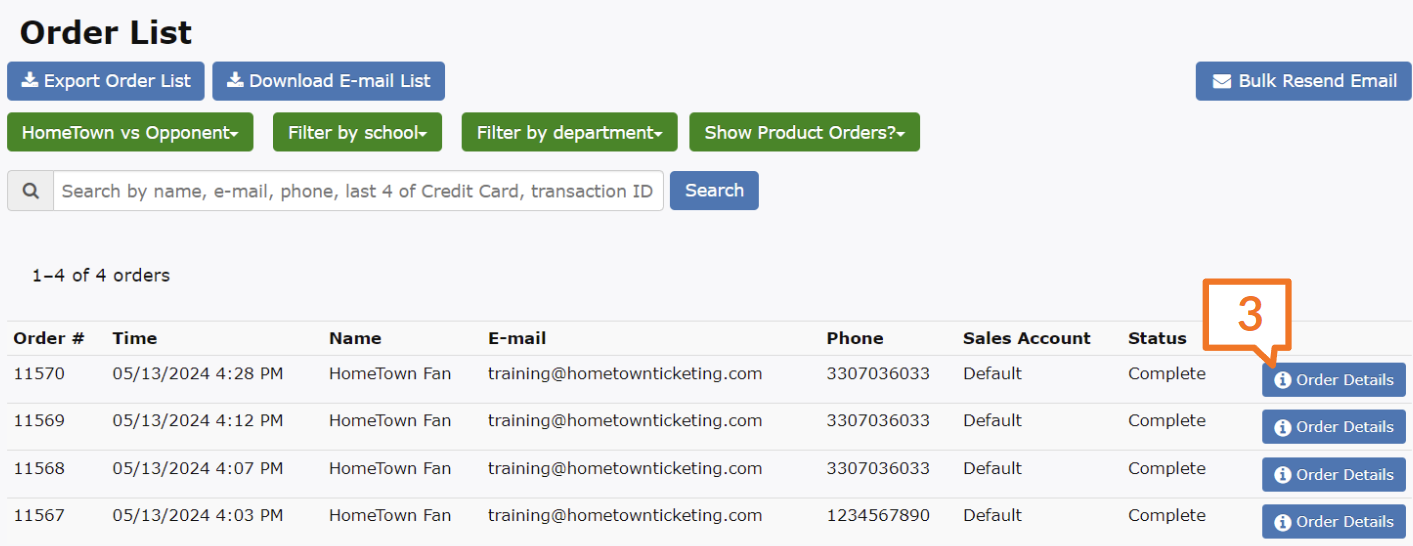The height and width of the screenshot is (546, 1413).
Task: Expand the HomeTown vs Opponent dropdown
Action: pos(130,133)
